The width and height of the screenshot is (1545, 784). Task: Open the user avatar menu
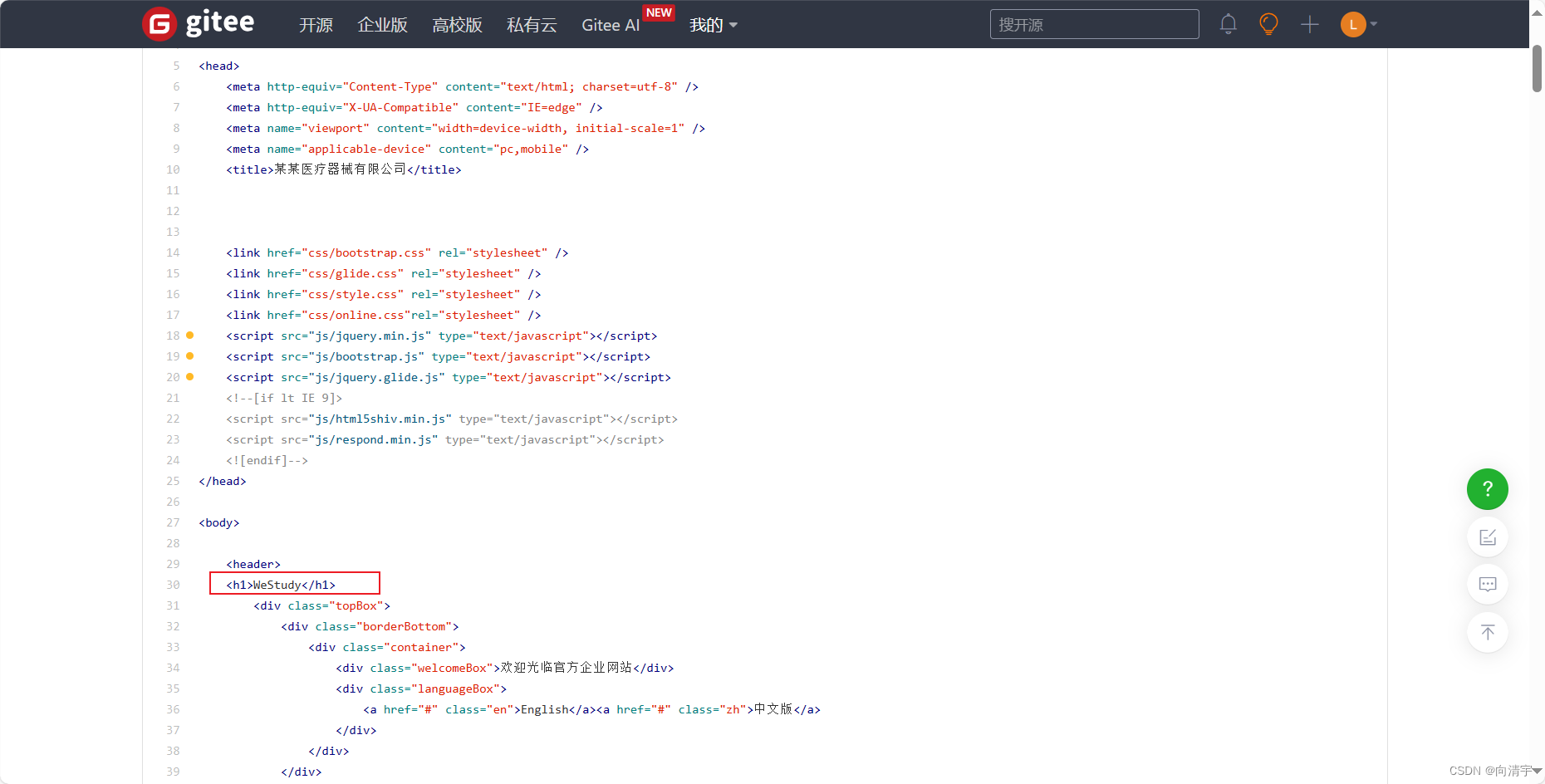point(1359,24)
